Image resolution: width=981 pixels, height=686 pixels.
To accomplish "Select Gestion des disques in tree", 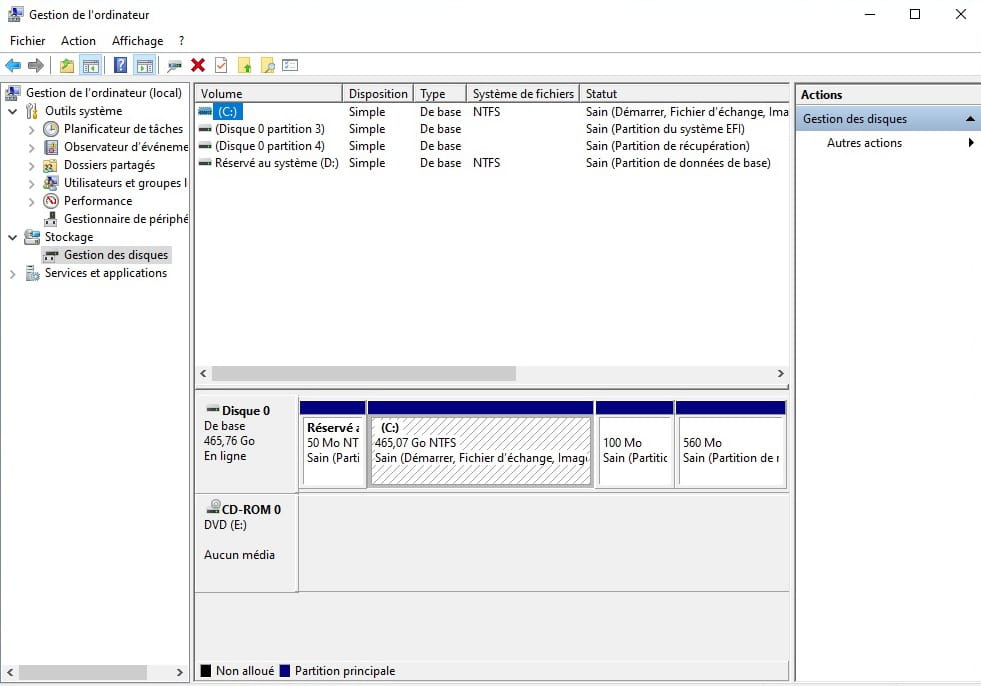I will pyautogui.click(x=115, y=255).
